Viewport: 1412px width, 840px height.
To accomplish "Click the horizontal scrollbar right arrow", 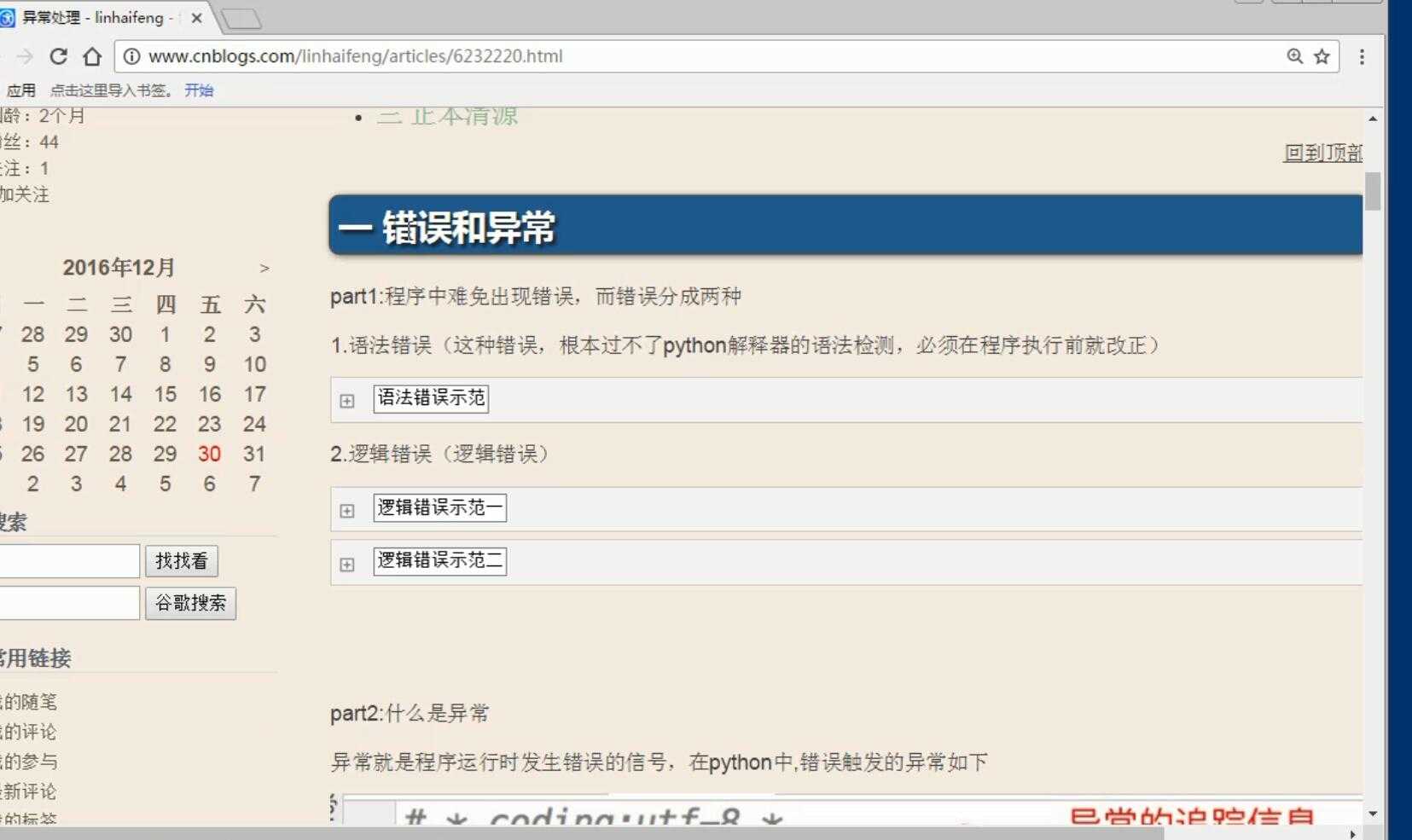I will tap(1353, 834).
